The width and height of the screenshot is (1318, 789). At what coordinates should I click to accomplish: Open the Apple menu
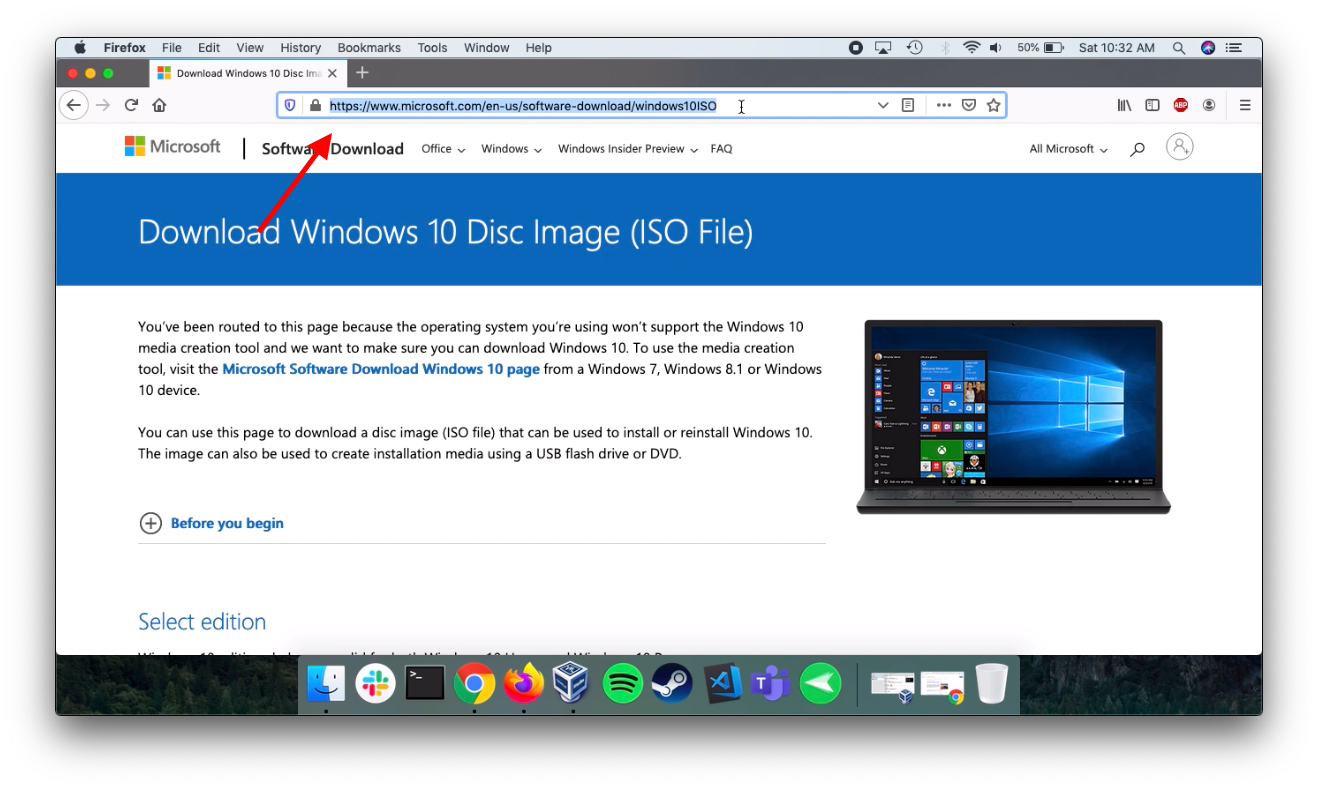(x=80, y=47)
